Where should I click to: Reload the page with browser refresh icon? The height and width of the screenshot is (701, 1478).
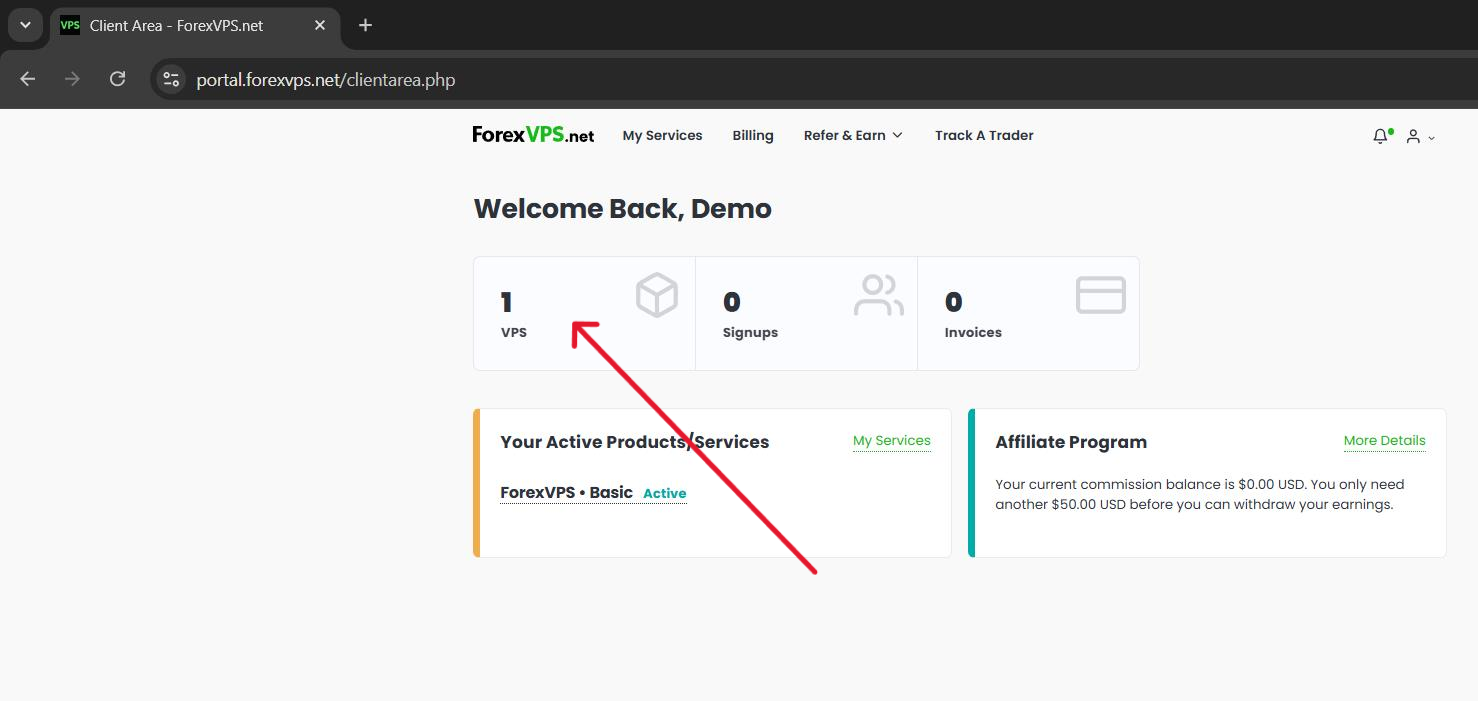pyautogui.click(x=117, y=79)
